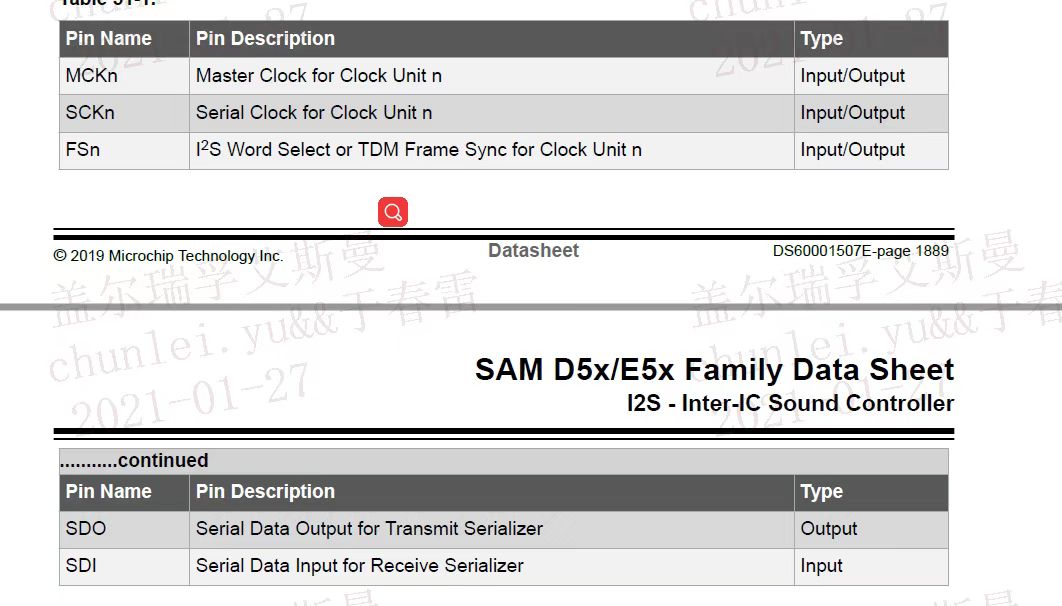Select the SDI pin name cell

pos(81,566)
